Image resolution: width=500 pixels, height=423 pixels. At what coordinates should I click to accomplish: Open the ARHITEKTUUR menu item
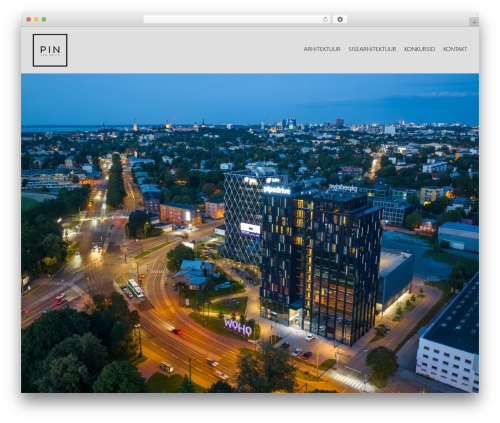tap(322, 49)
